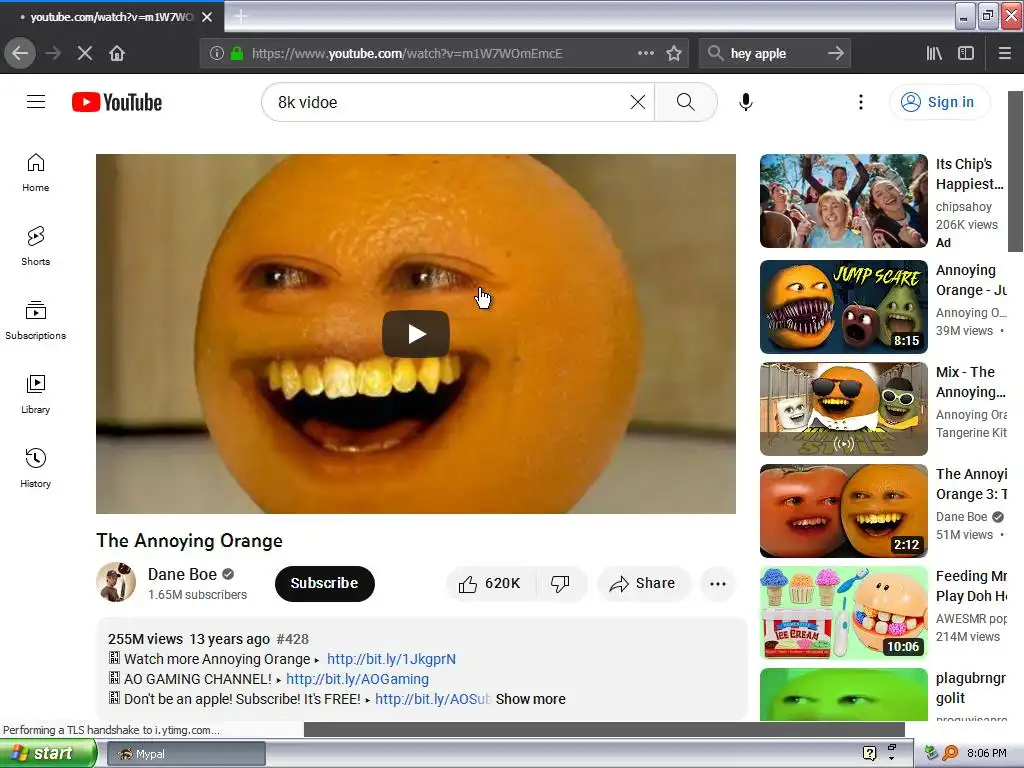Screen dimensions: 1024x768
Task: Click the 8:06 PM clock
Action: tap(987, 753)
